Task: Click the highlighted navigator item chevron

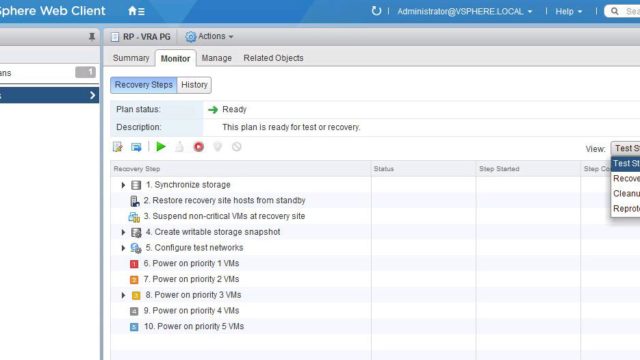Action: coord(92,96)
